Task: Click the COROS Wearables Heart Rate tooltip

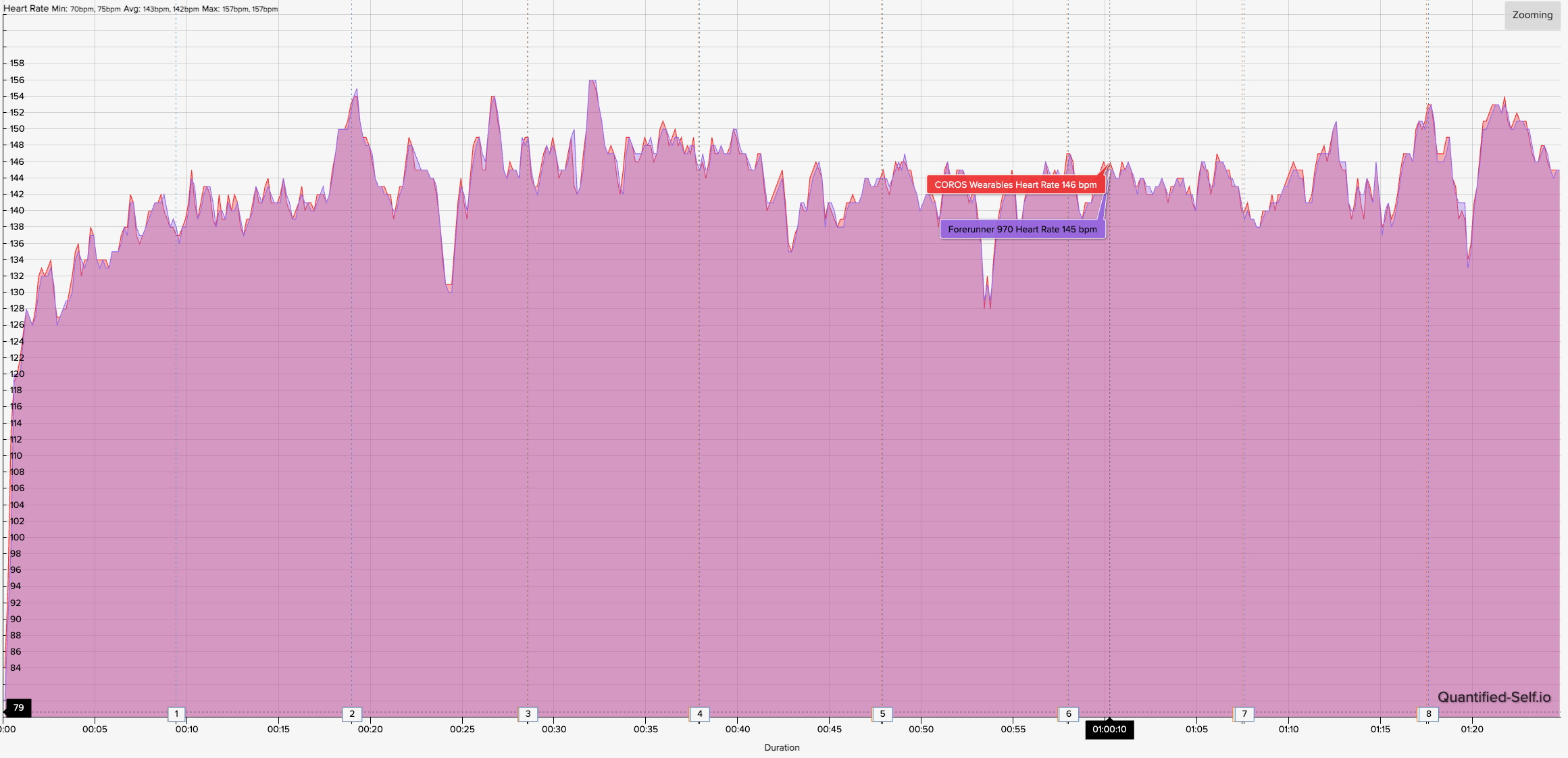Action: coord(1015,184)
